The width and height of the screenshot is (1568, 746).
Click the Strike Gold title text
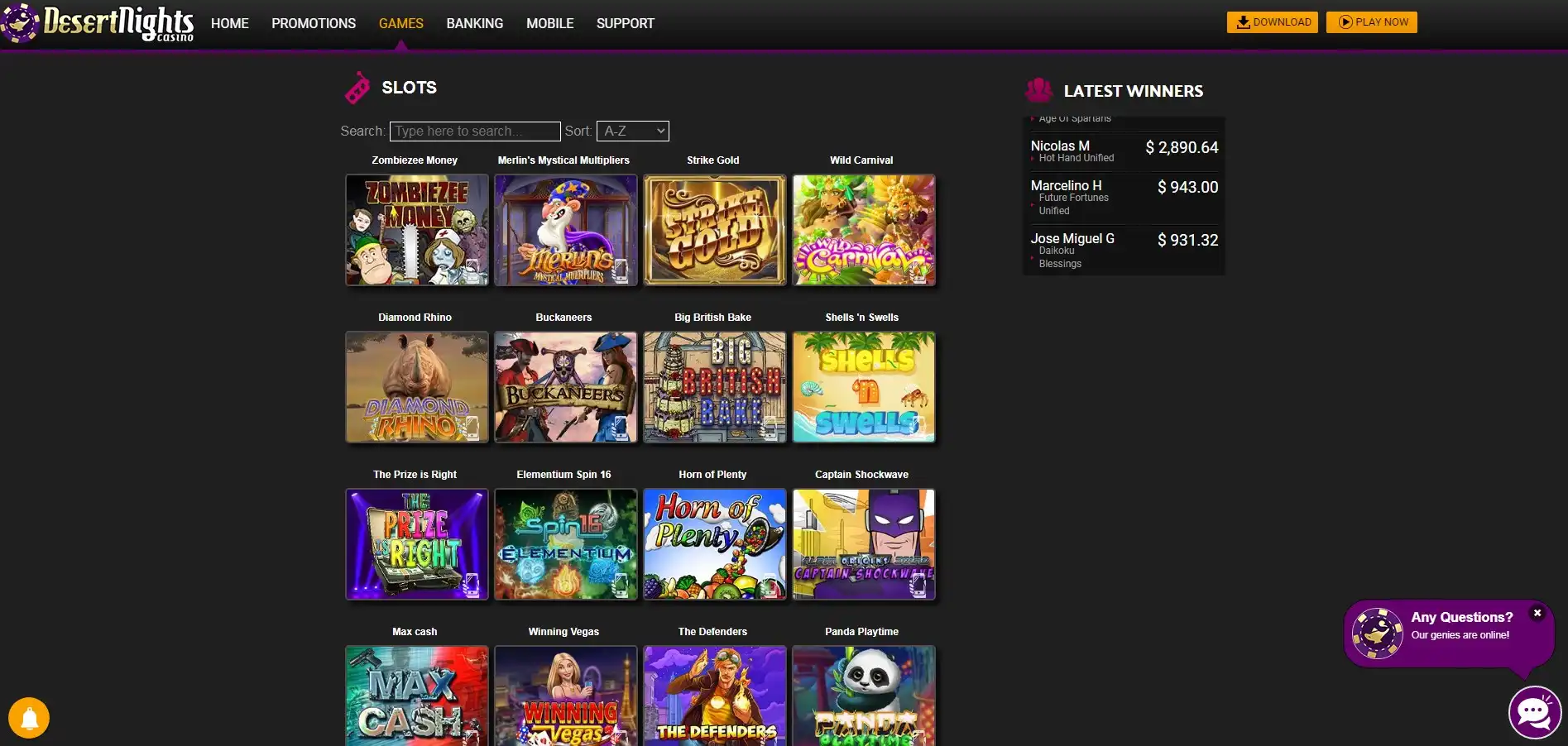click(712, 160)
